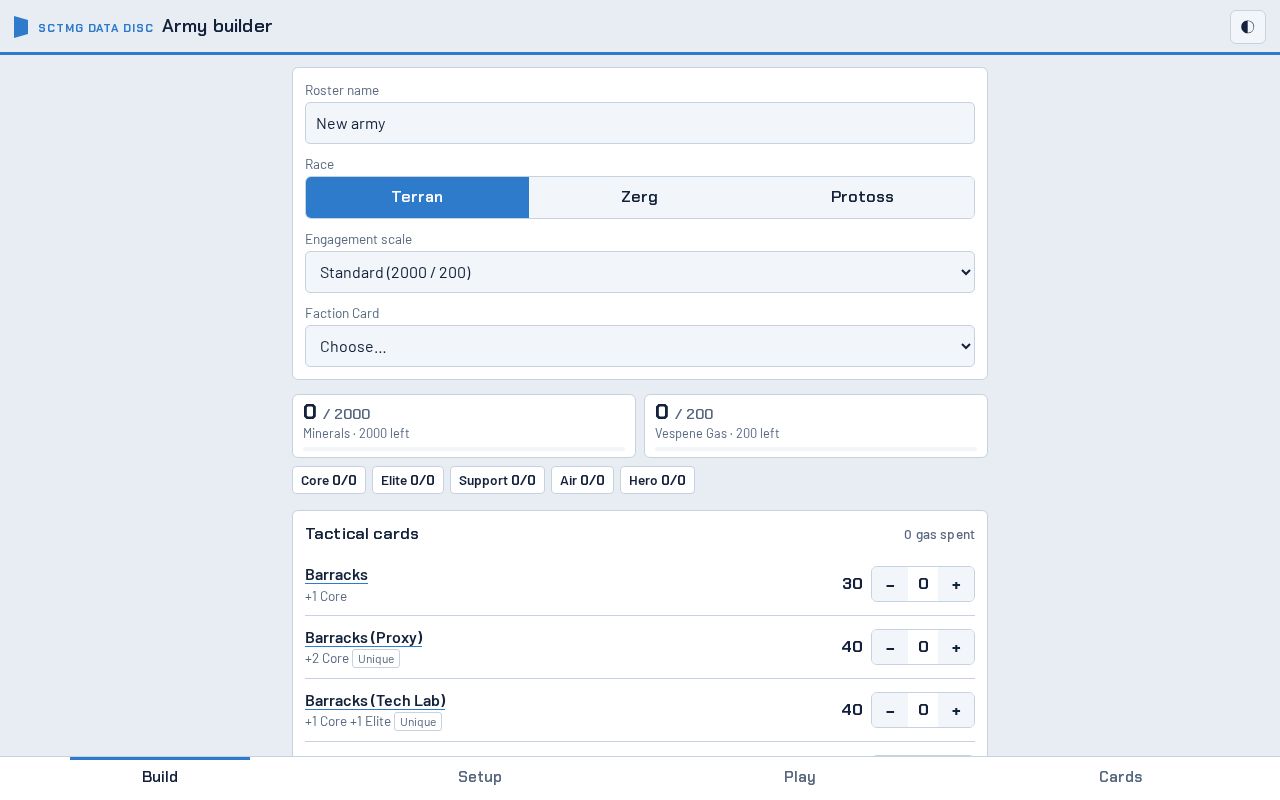Image resolution: width=1280 pixels, height=800 pixels.
Task: Increase Barracks card count
Action: click(x=956, y=584)
